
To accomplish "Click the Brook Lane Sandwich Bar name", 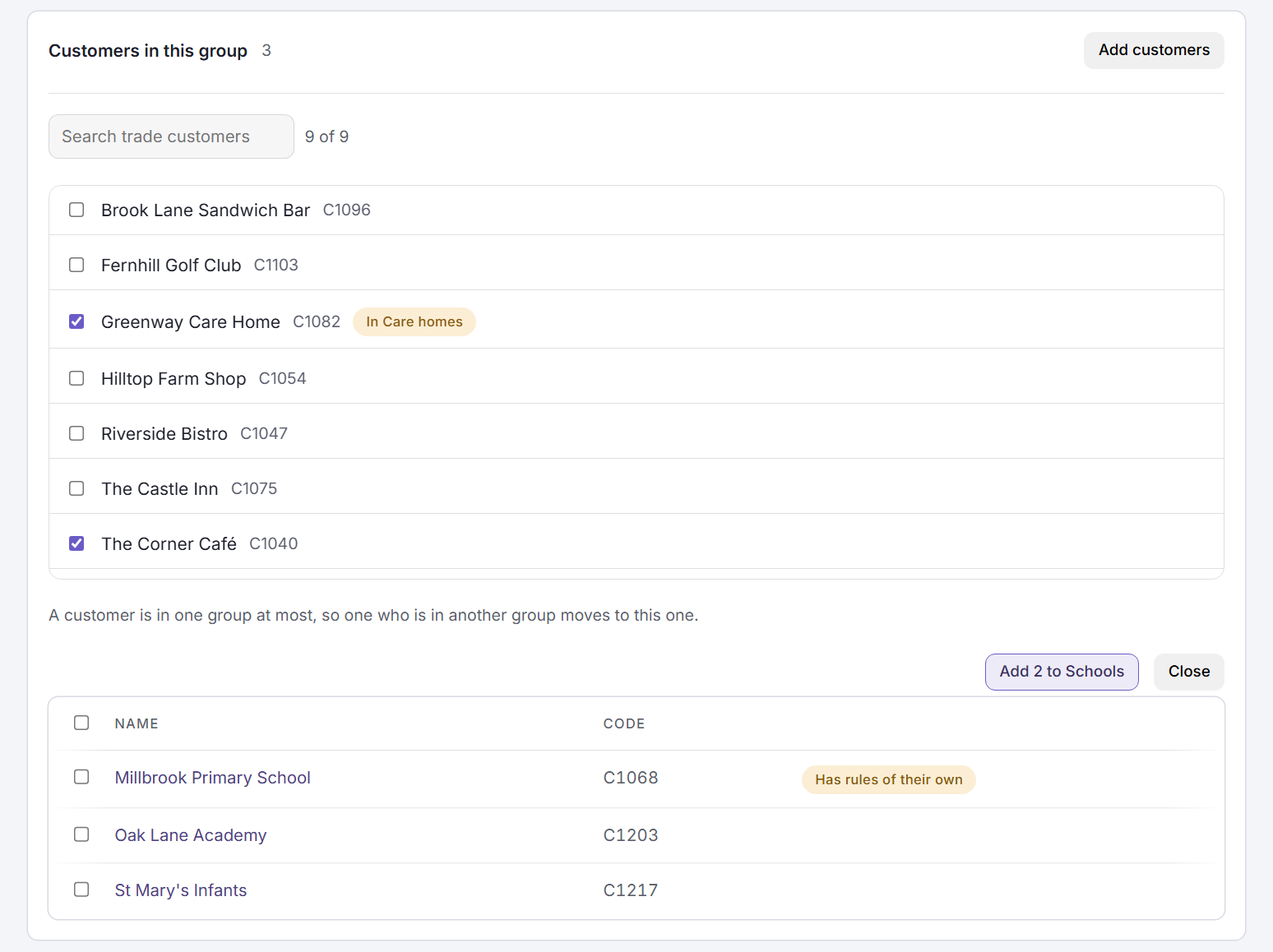I will [x=206, y=210].
